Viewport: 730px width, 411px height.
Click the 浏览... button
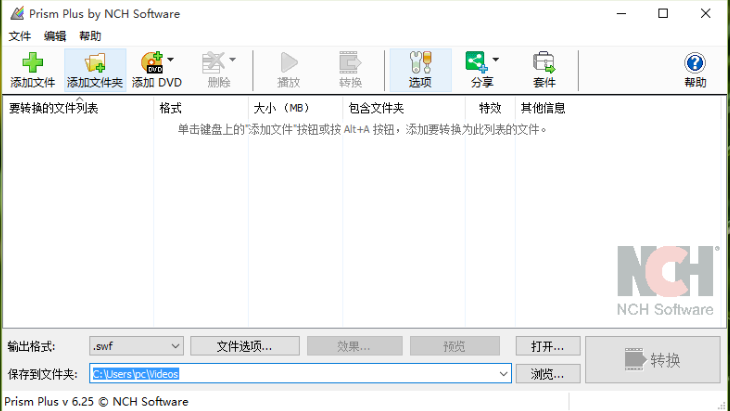tap(548, 374)
